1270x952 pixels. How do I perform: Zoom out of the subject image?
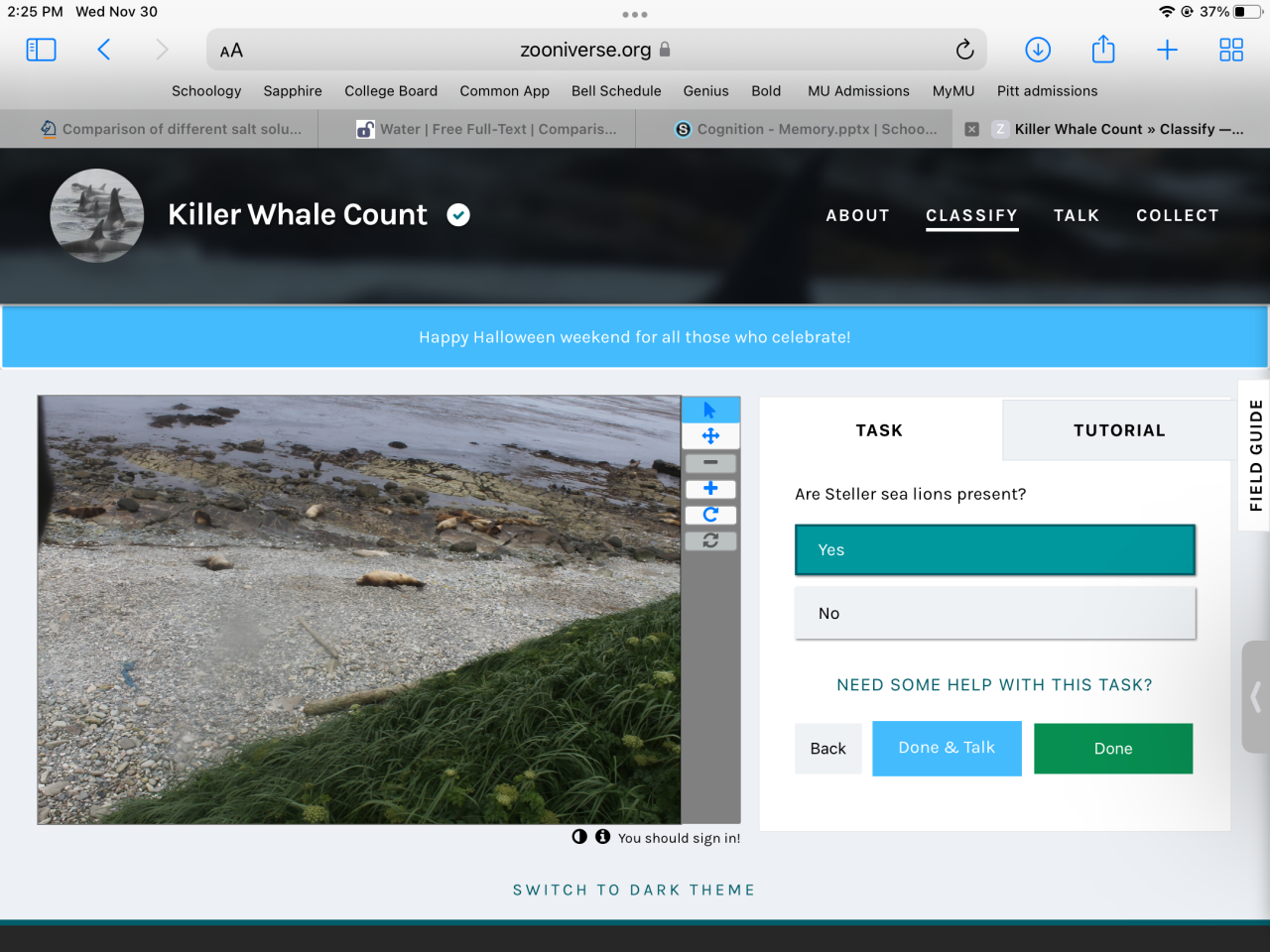(710, 462)
